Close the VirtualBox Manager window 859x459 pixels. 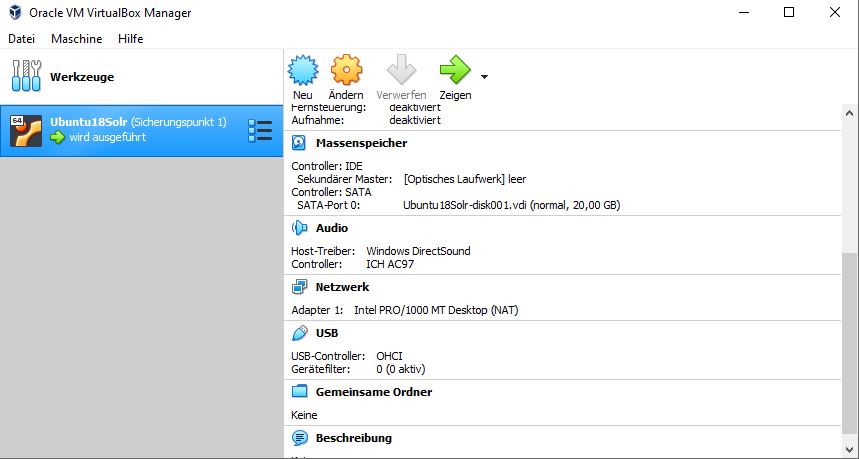click(835, 12)
